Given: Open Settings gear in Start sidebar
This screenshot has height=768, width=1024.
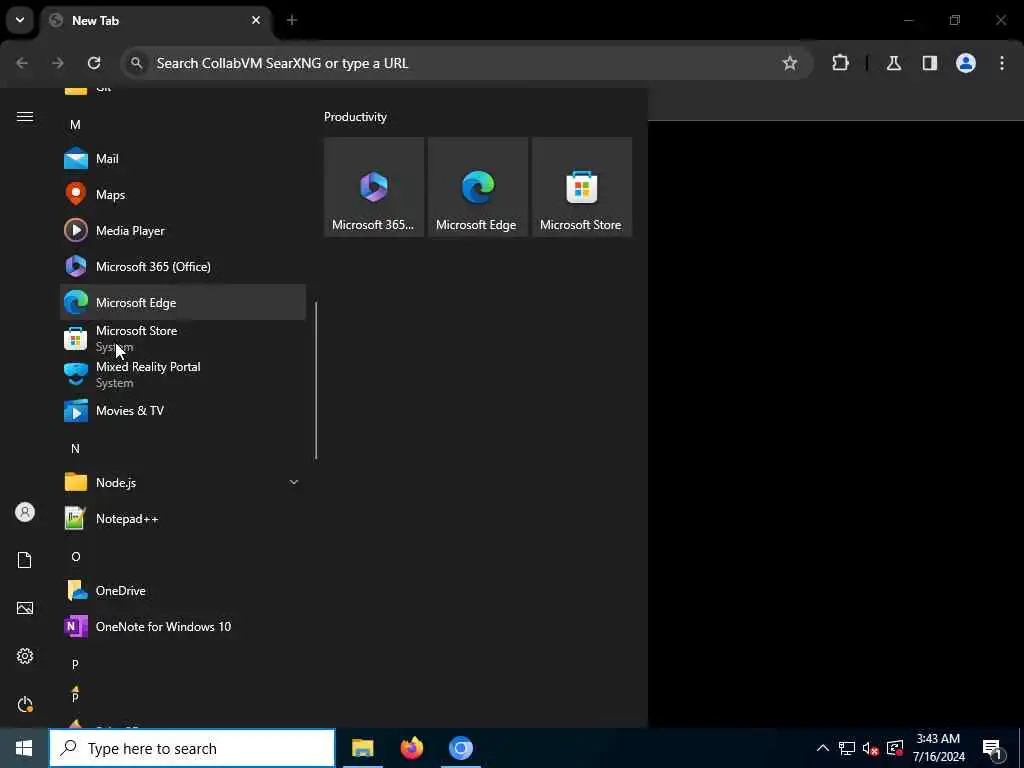Looking at the screenshot, I should click(25, 656).
